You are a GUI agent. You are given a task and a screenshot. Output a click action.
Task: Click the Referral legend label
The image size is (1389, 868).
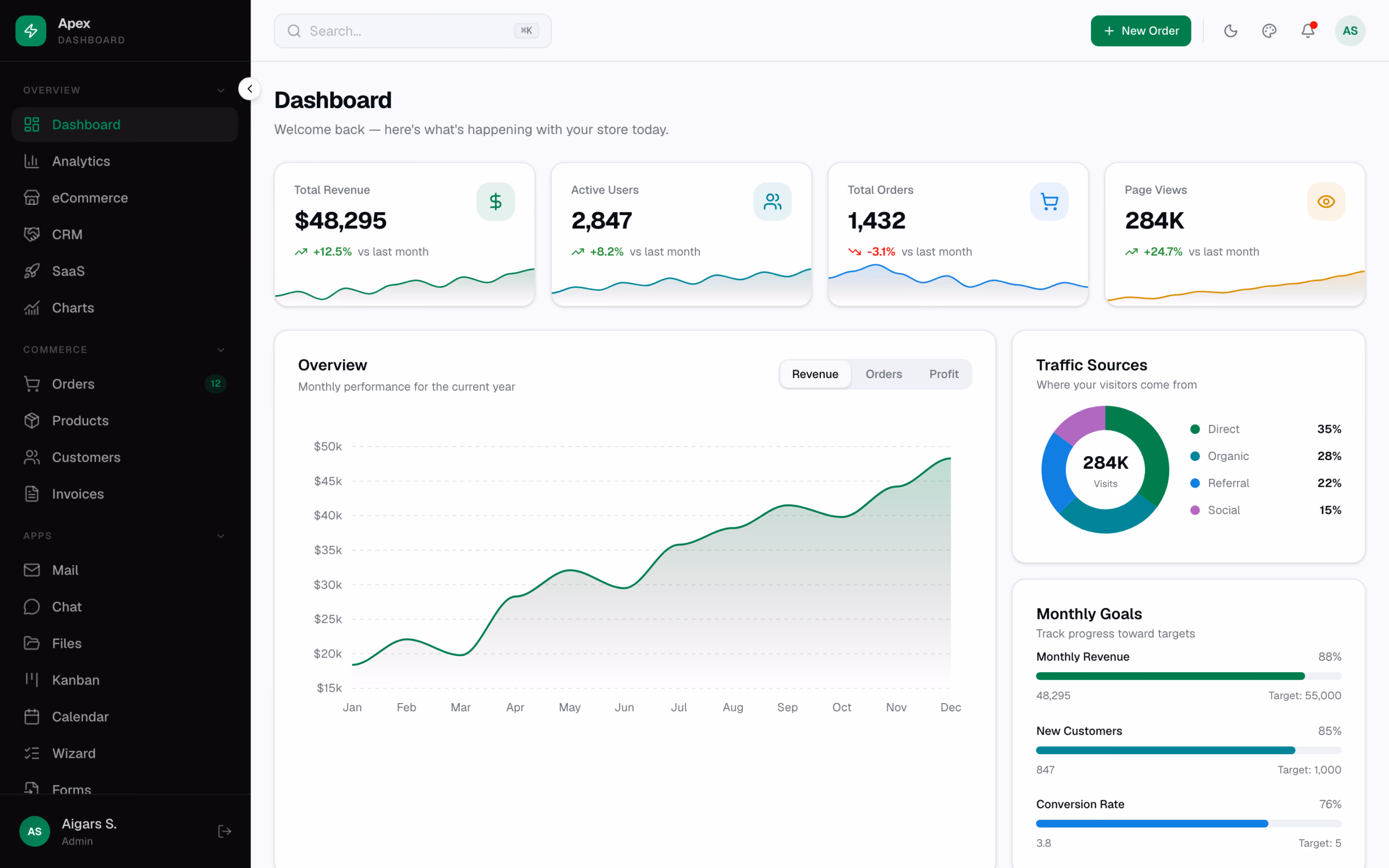click(1228, 483)
